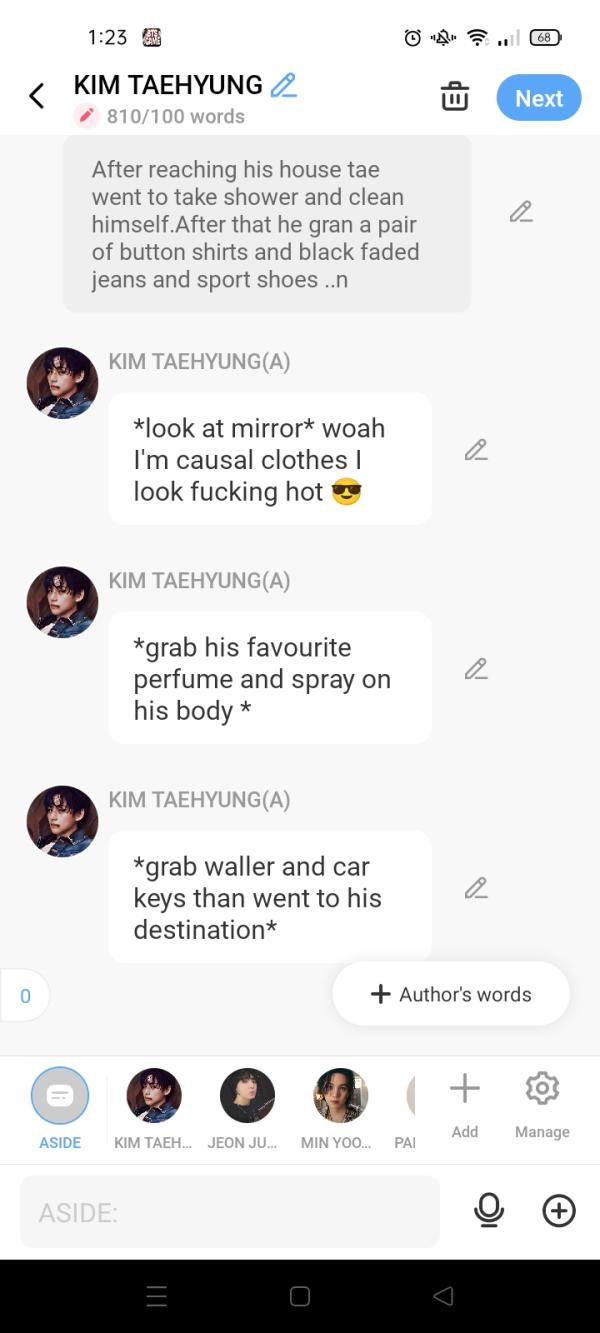Tap the microphone voice input icon

(x=489, y=1211)
